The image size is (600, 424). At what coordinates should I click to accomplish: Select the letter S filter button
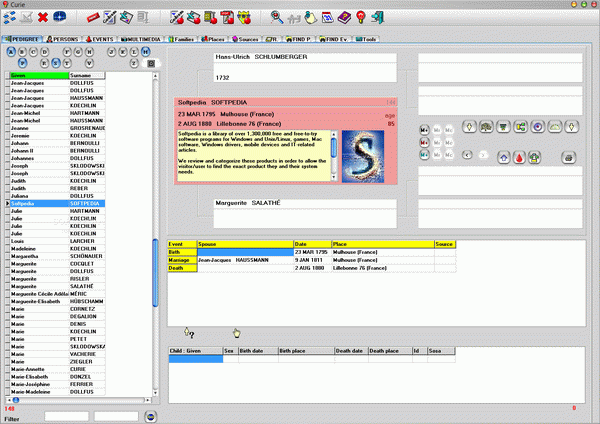click(56, 63)
